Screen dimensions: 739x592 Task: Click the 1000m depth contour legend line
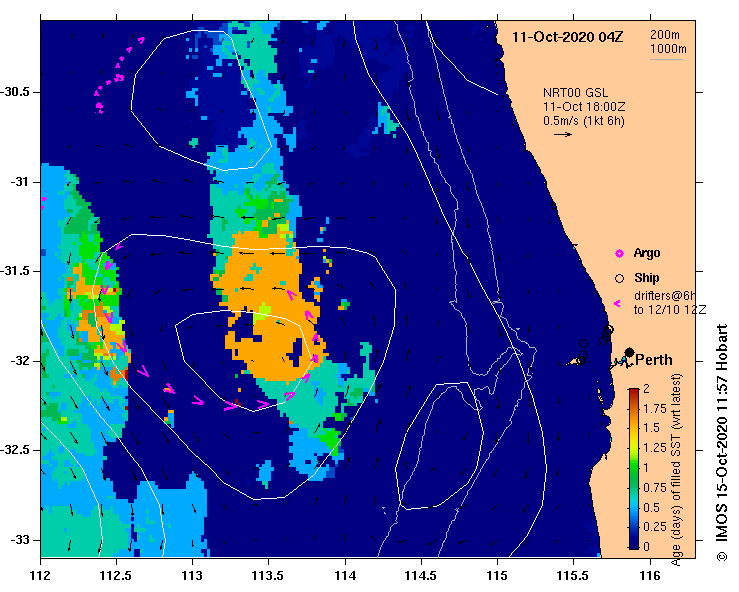click(x=666, y=59)
